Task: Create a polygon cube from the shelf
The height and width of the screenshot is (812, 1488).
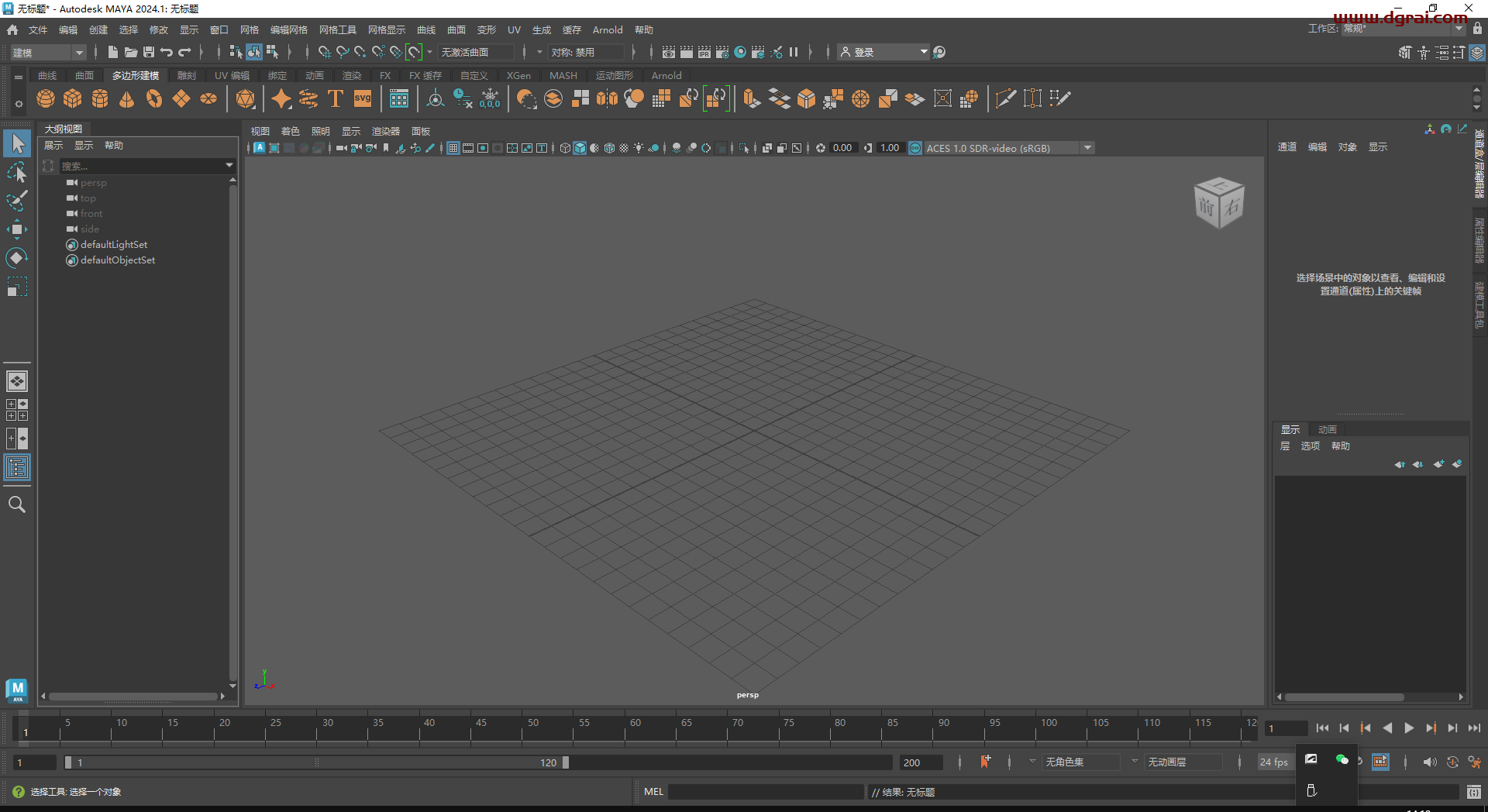Action: [72, 98]
